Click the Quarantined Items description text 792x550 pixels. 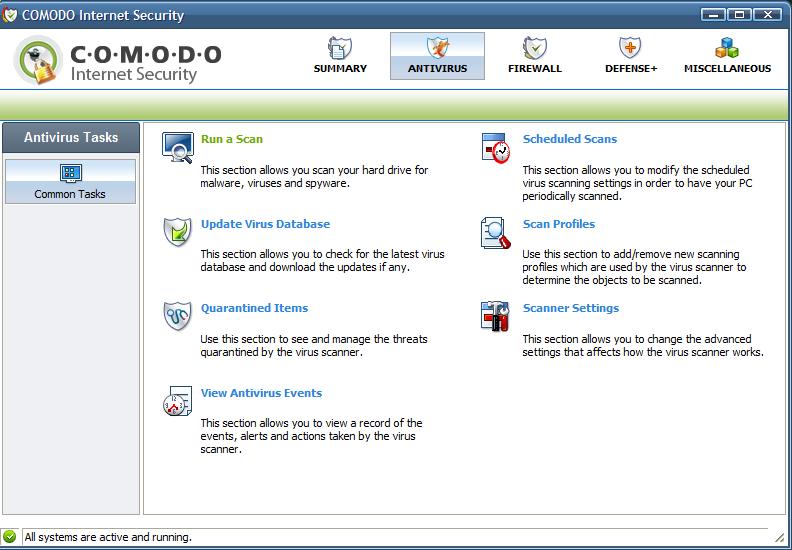314,345
